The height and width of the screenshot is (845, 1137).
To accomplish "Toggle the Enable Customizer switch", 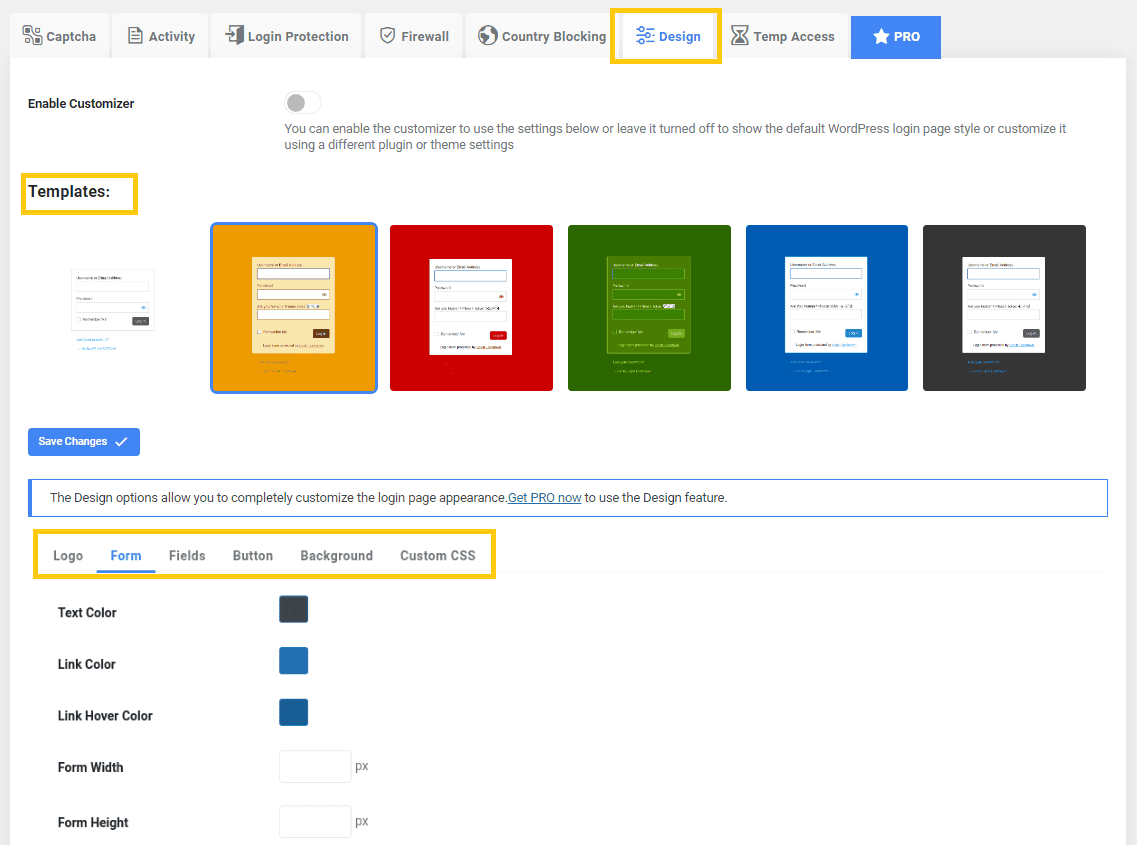I will pos(302,103).
